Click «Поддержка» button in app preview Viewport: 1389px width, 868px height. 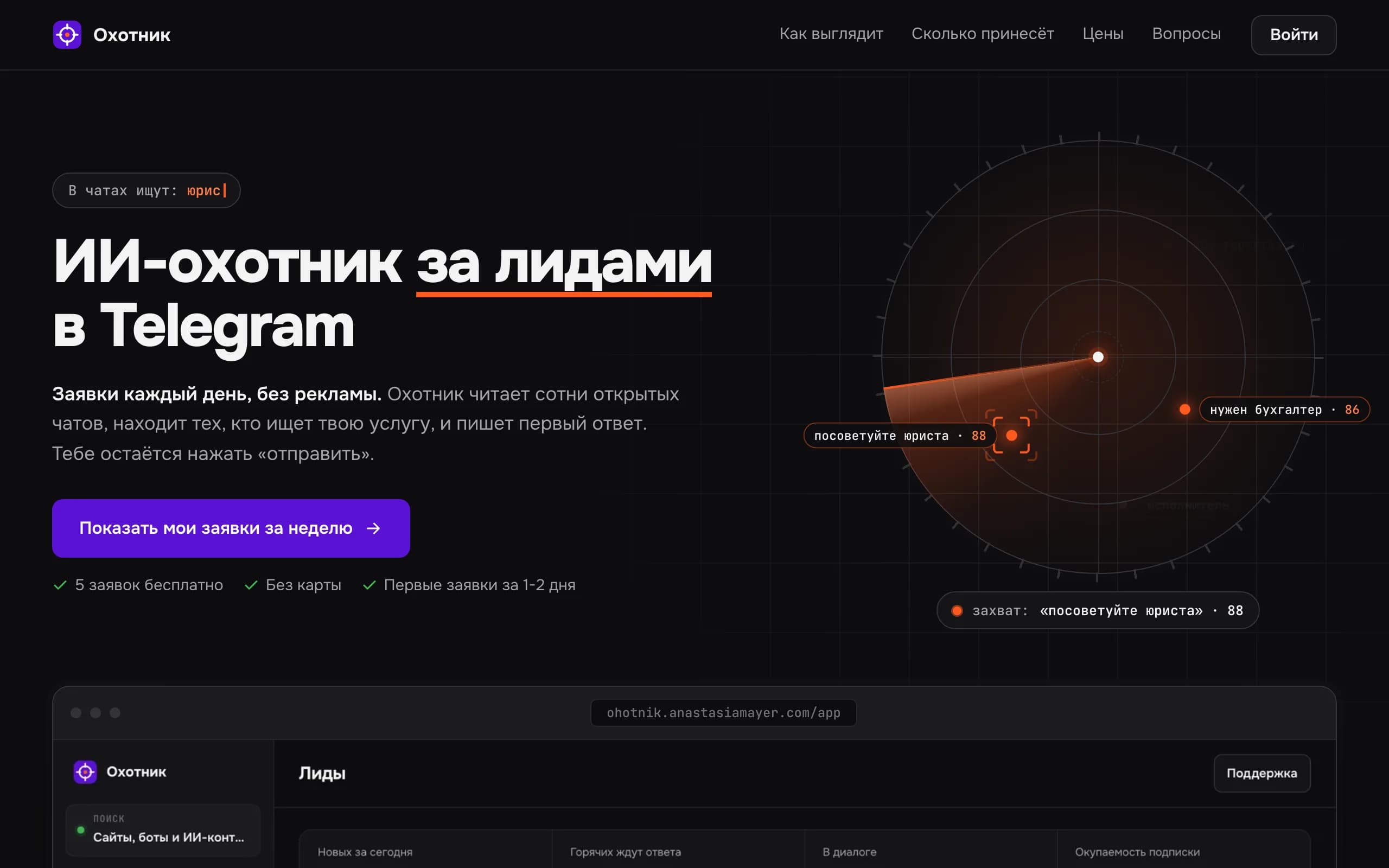click(x=1261, y=773)
